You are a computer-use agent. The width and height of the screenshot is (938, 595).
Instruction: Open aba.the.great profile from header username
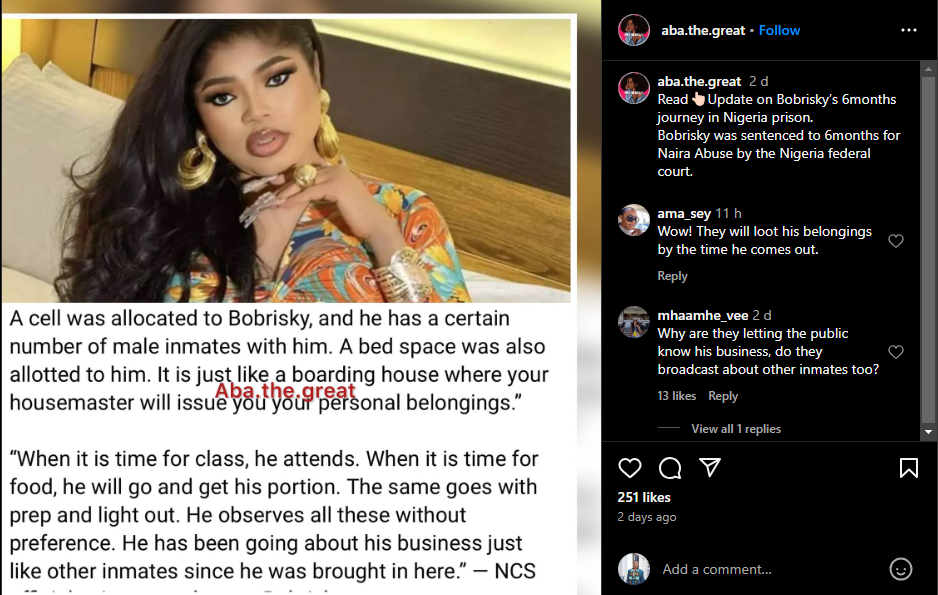coord(703,30)
